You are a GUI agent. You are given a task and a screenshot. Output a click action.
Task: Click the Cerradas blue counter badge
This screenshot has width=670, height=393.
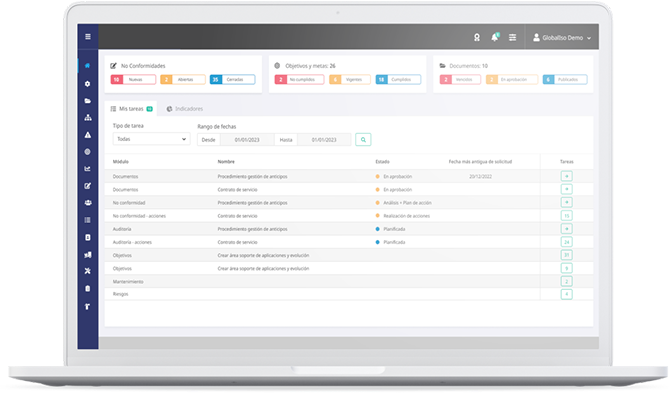point(232,79)
